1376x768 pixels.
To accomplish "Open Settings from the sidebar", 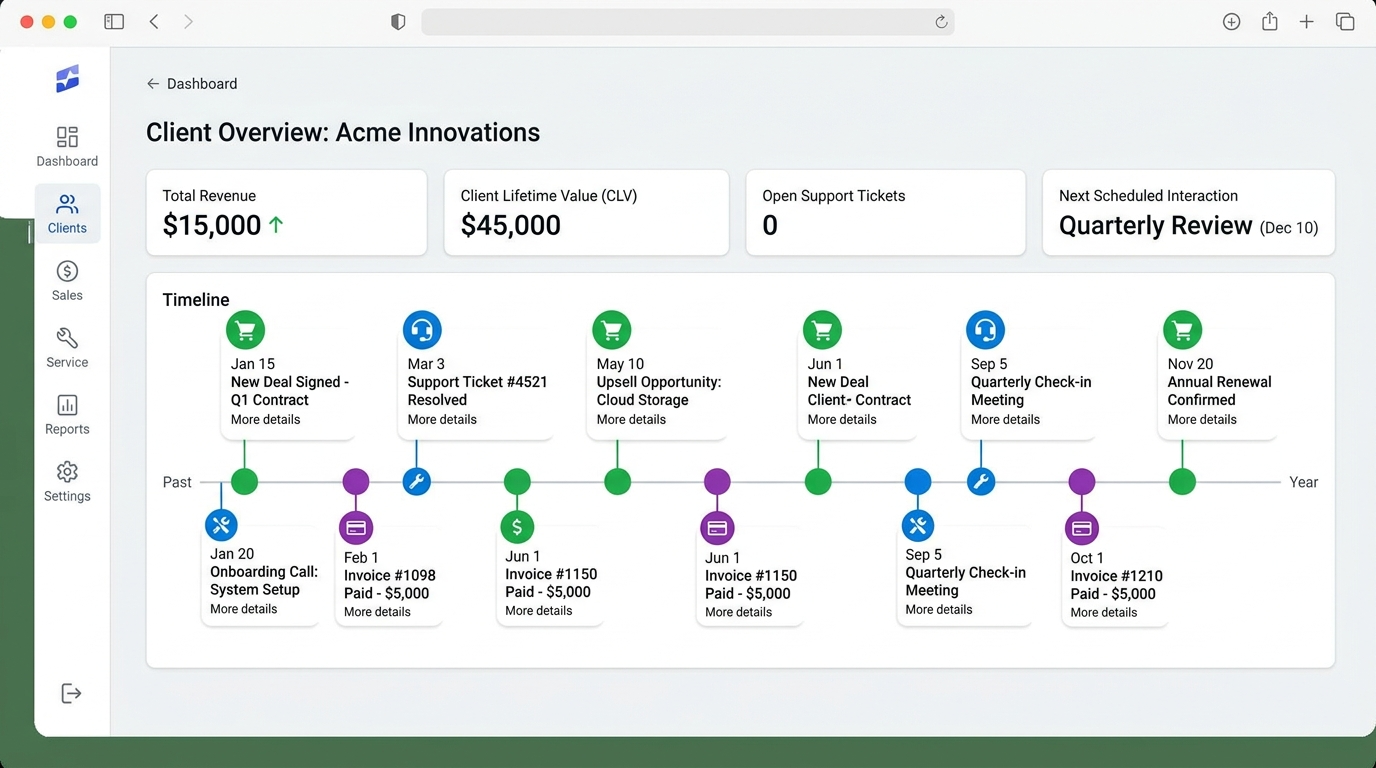I will (67, 481).
